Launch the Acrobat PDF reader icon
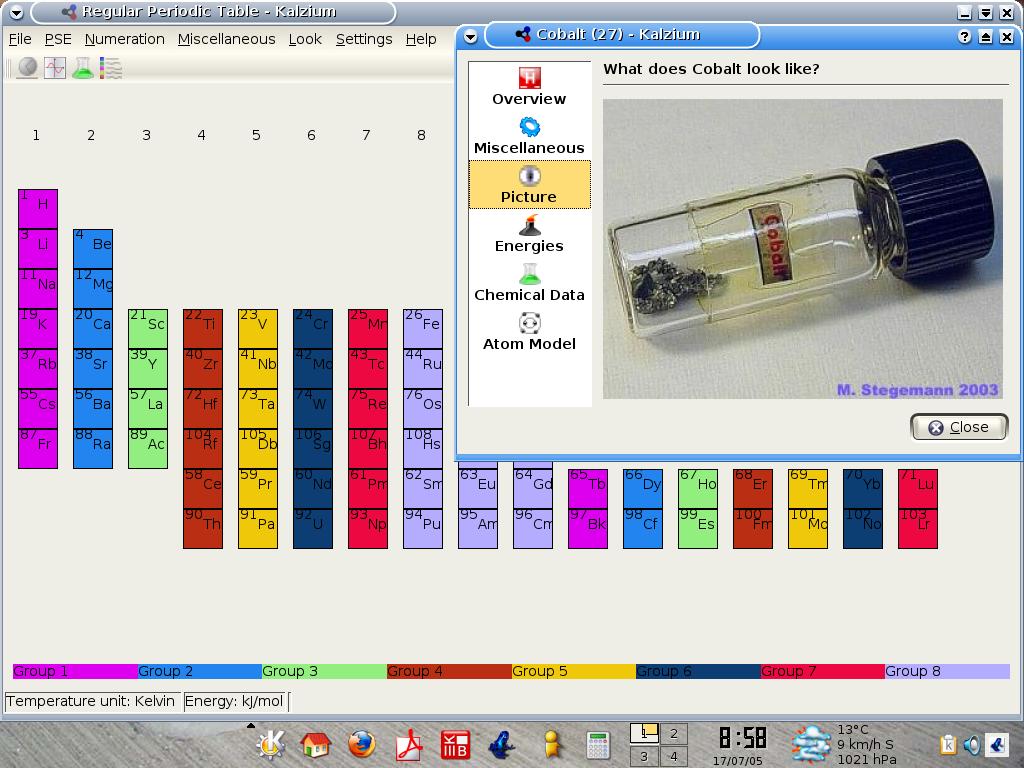This screenshot has width=1024, height=768. (x=409, y=744)
